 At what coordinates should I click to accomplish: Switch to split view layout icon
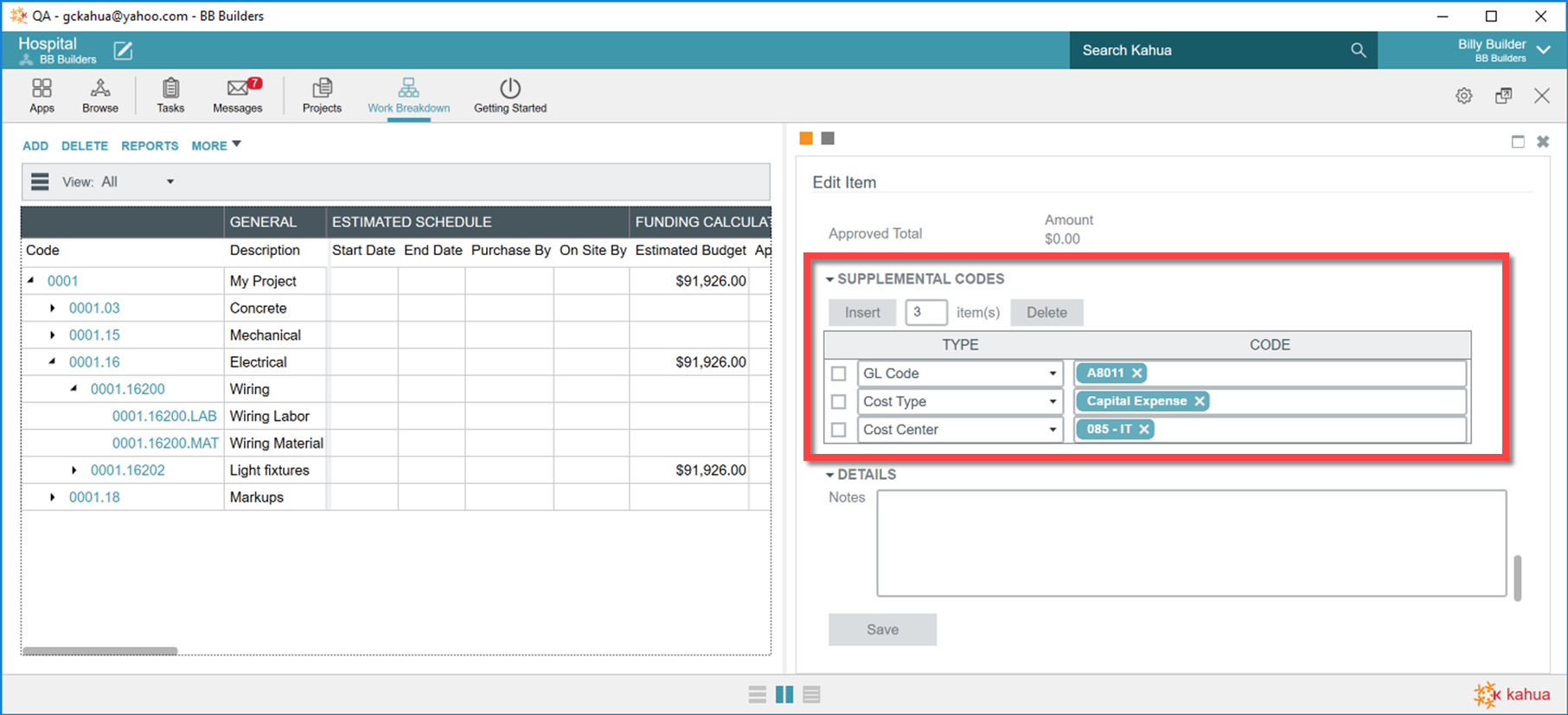[784, 694]
